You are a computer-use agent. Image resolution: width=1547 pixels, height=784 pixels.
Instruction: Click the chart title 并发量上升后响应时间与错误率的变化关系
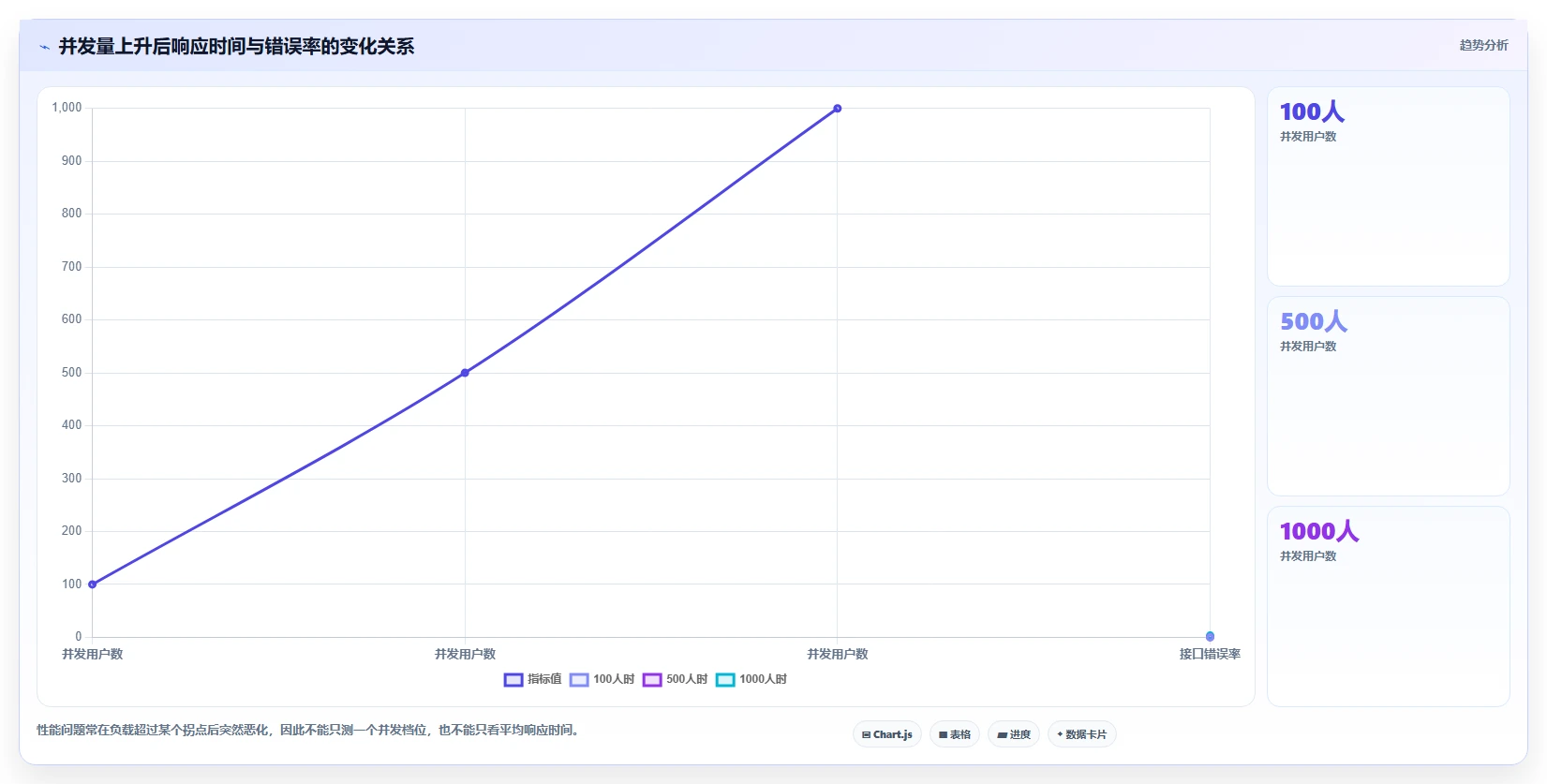point(236,47)
